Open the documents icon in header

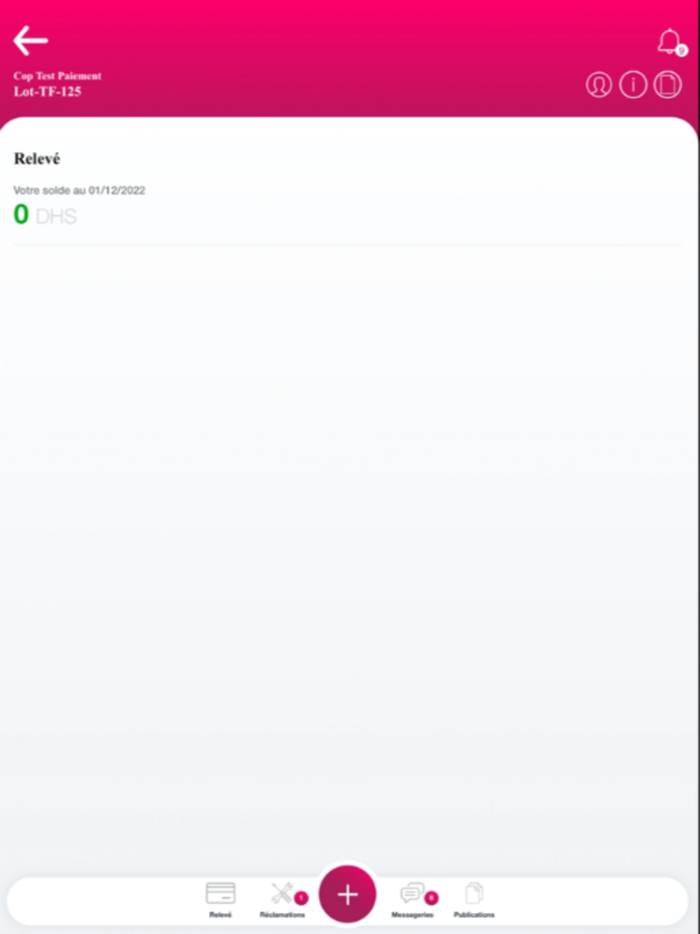tap(667, 85)
